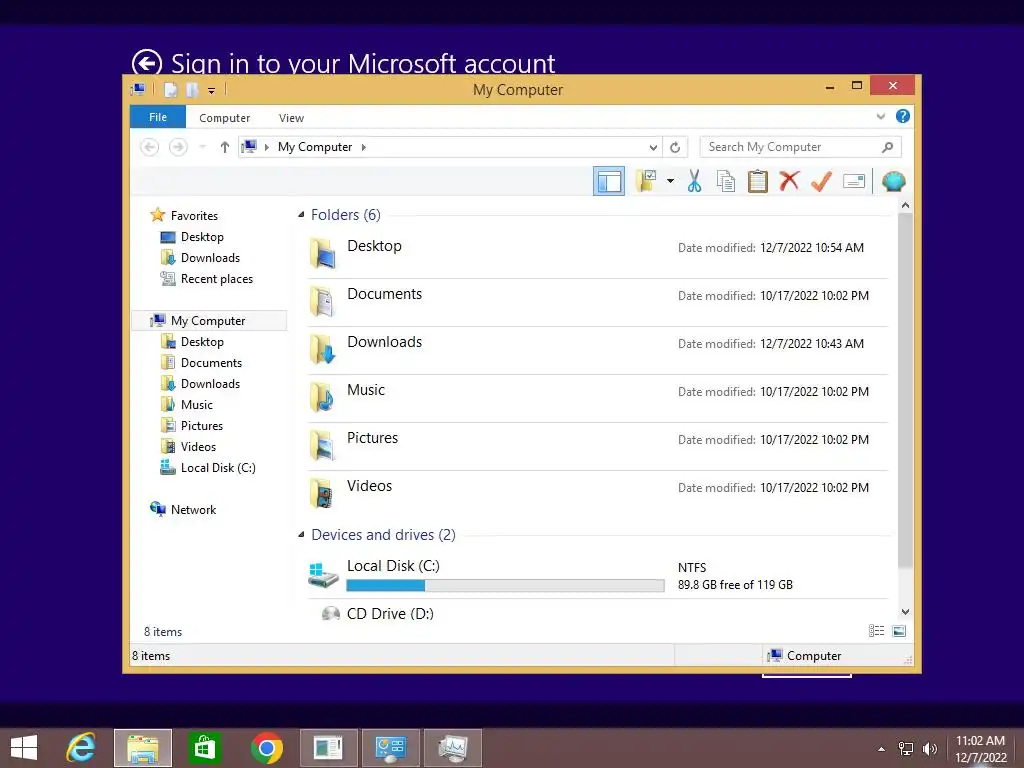The image size is (1024, 768).
Task: Click the blue Help question mark icon
Action: click(x=903, y=116)
